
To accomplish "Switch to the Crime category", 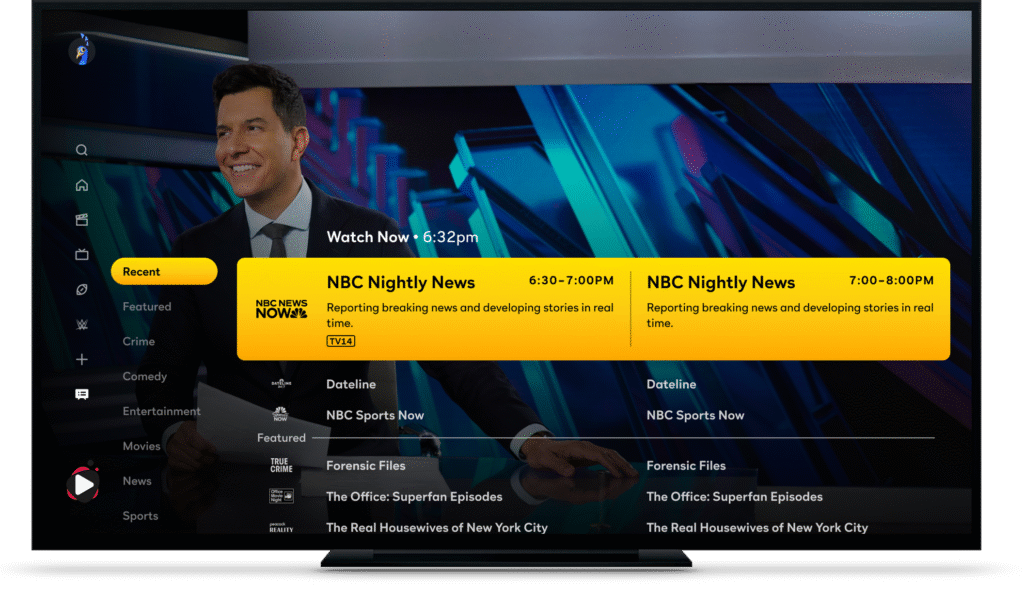I will [138, 341].
